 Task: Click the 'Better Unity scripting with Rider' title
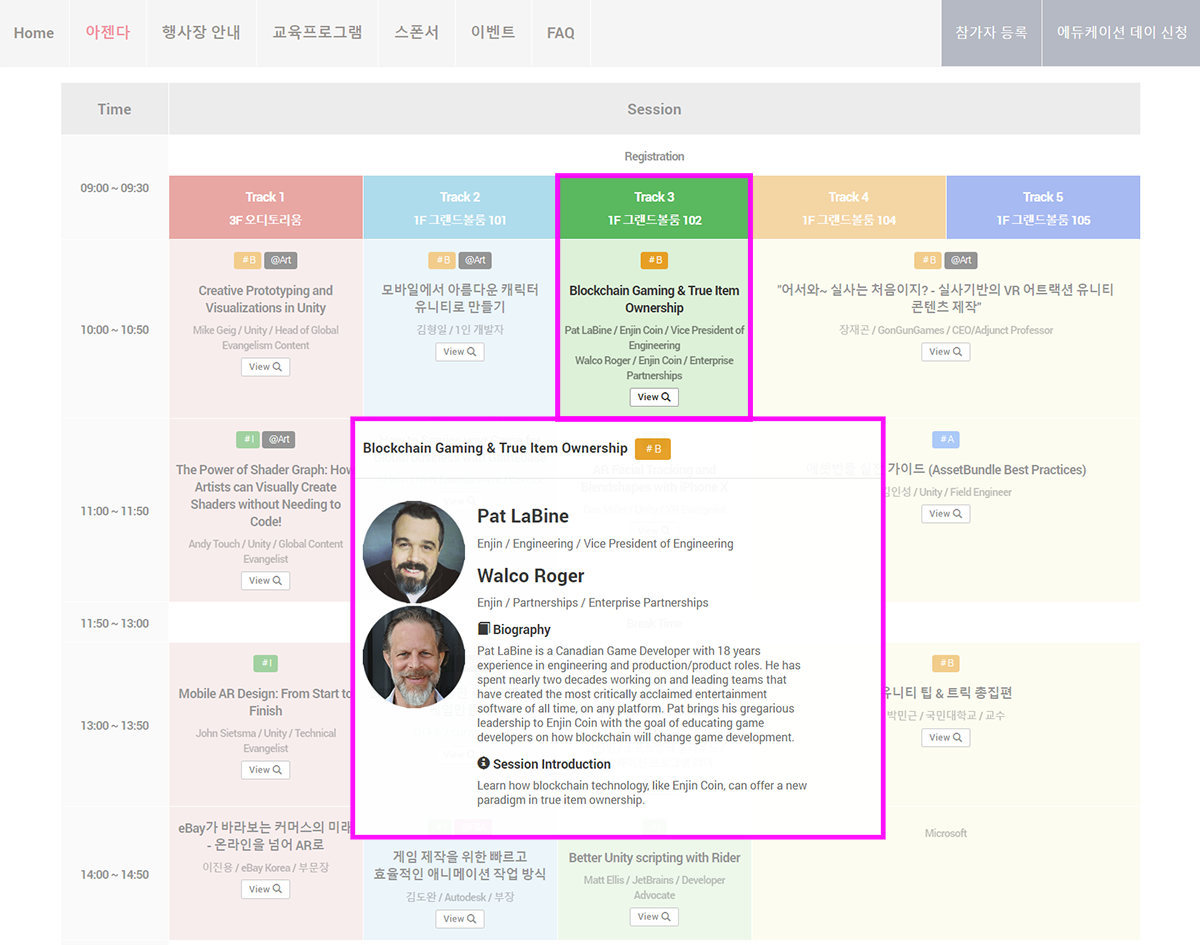tap(654, 858)
